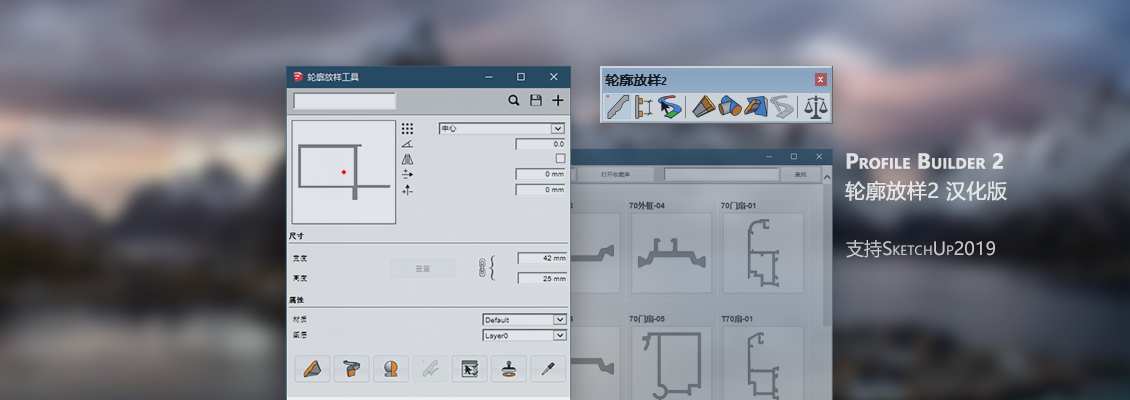Click the greyed-out curved path icon in toolbar

pyautogui.click(x=781, y=107)
